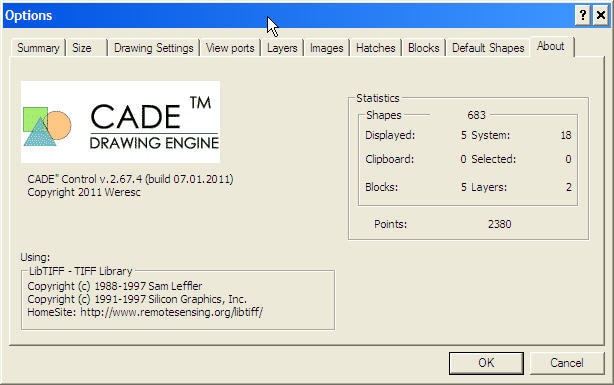The image size is (614, 385).
Task: Switch to the Images tab
Action: [327, 48]
